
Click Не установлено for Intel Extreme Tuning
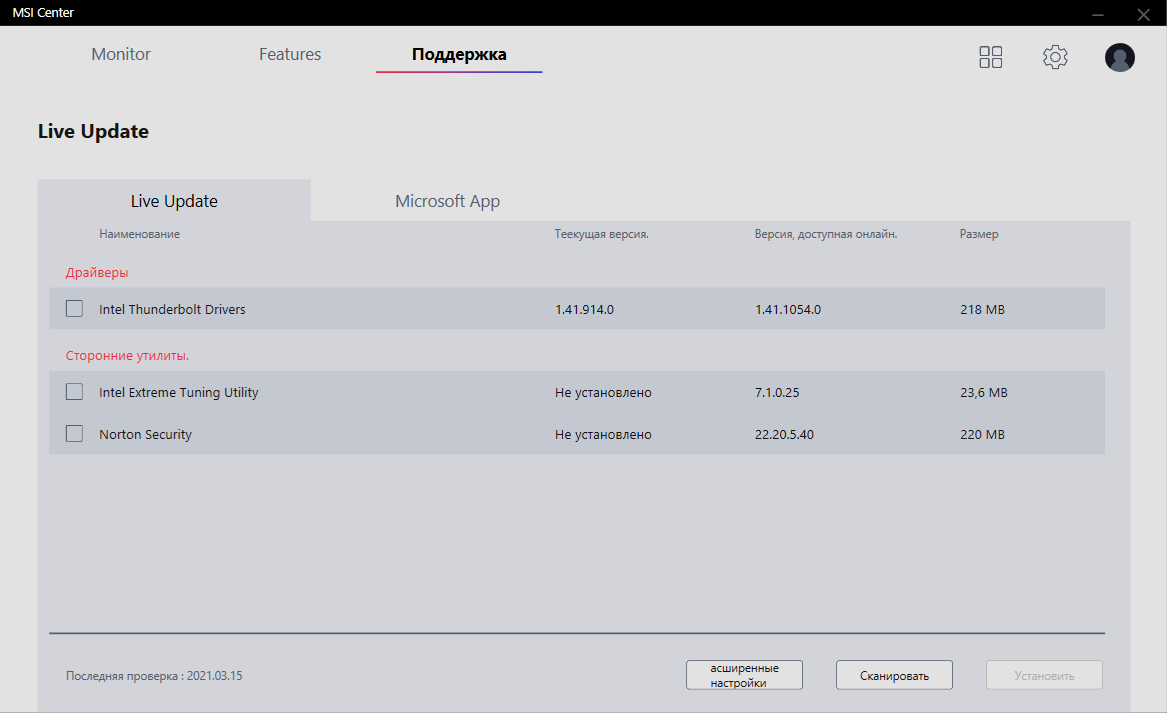pos(603,392)
